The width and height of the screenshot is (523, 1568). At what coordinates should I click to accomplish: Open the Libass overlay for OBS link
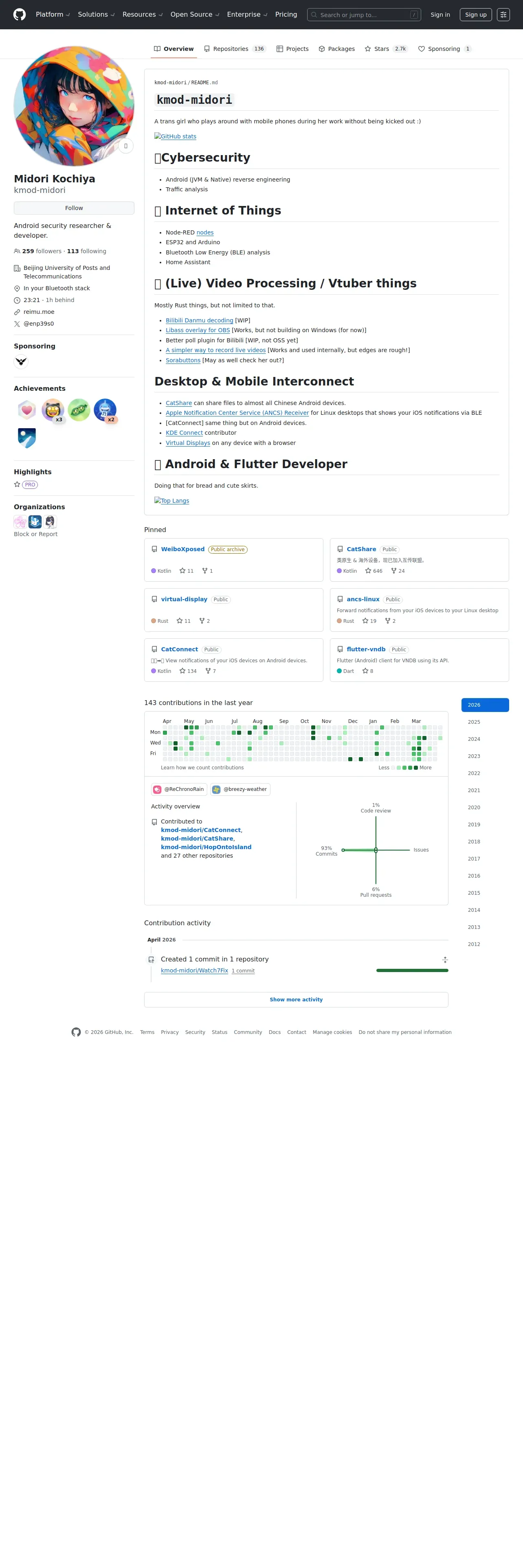coord(198,331)
